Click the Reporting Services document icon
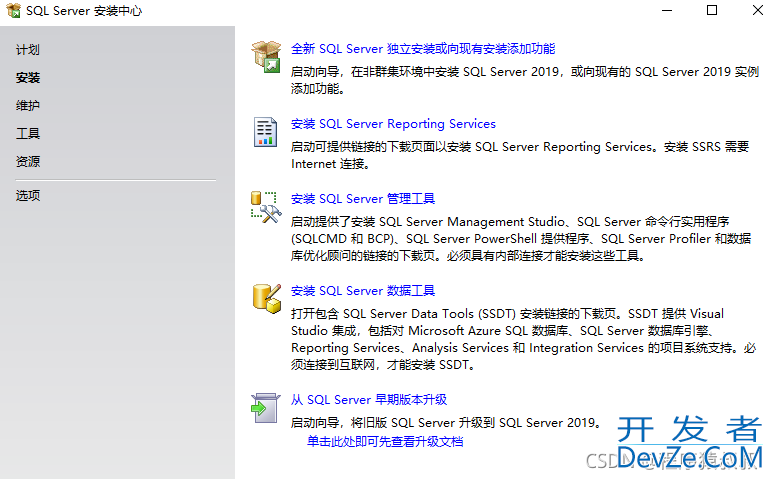Image resolution: width=773 pixels, height=479 pixels. (265, 132)
